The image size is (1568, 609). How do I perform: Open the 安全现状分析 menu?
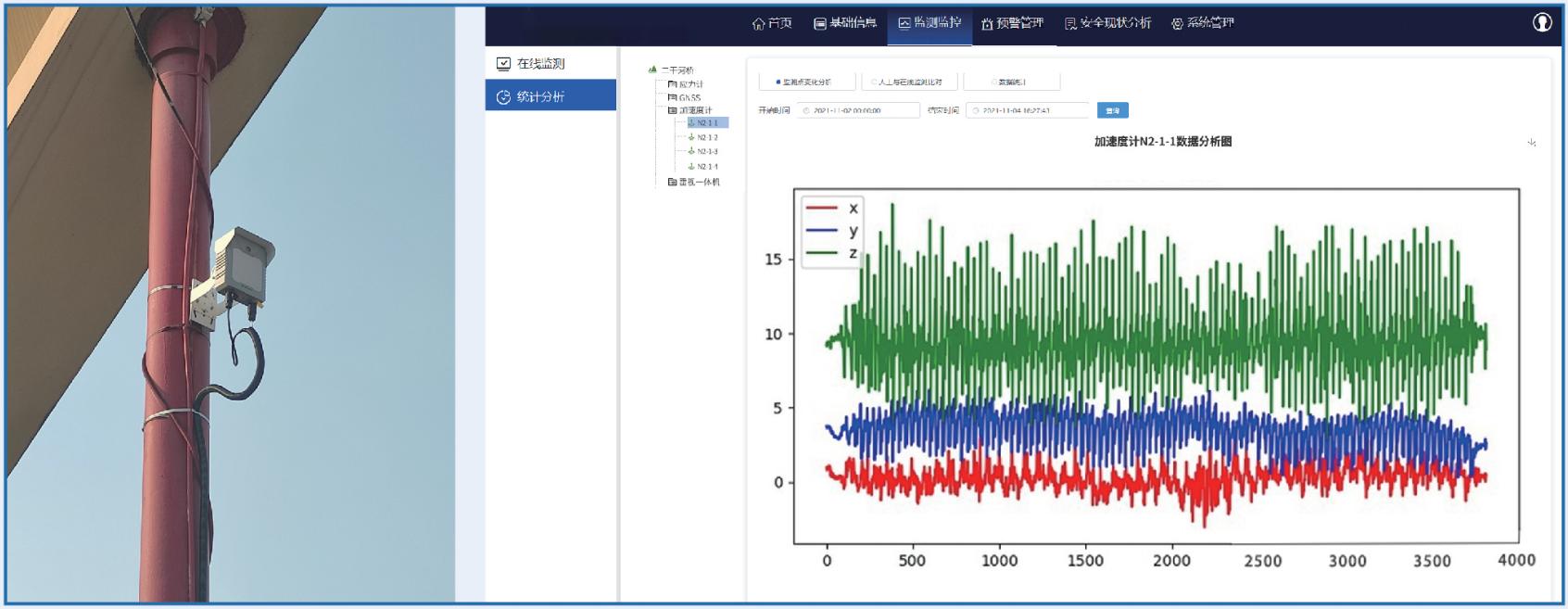click(x=1107, y=23)
